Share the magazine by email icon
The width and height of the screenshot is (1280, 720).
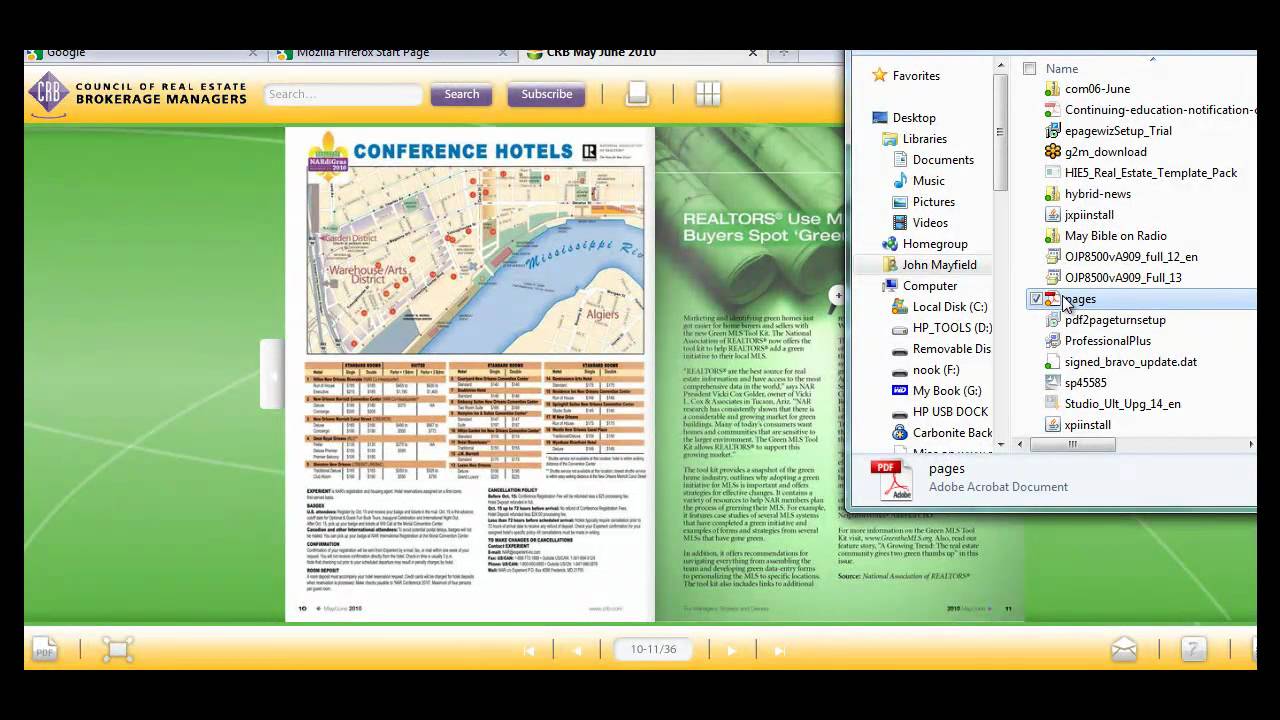pos(1124,650)
